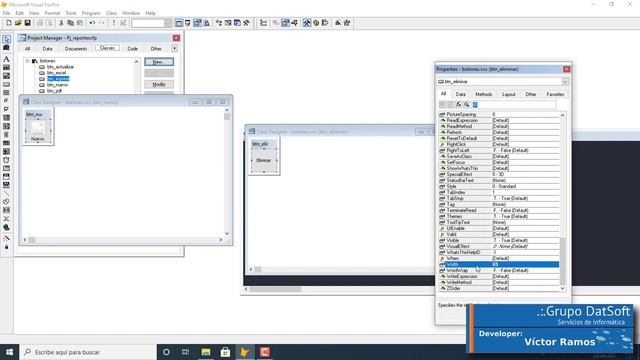Select the Spinner control tool
The image size is (640, 360).
point(7,135)
